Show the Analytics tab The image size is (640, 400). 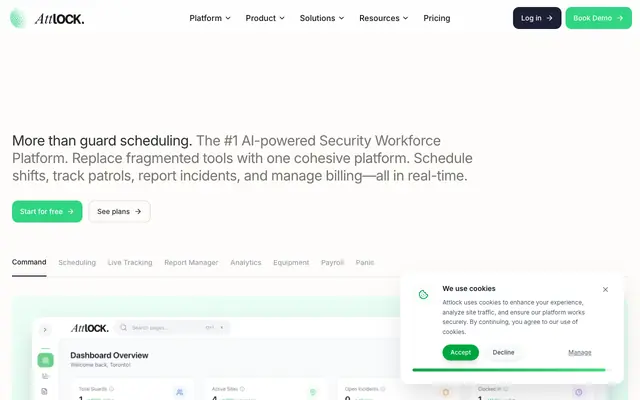[x=246, y=262]
